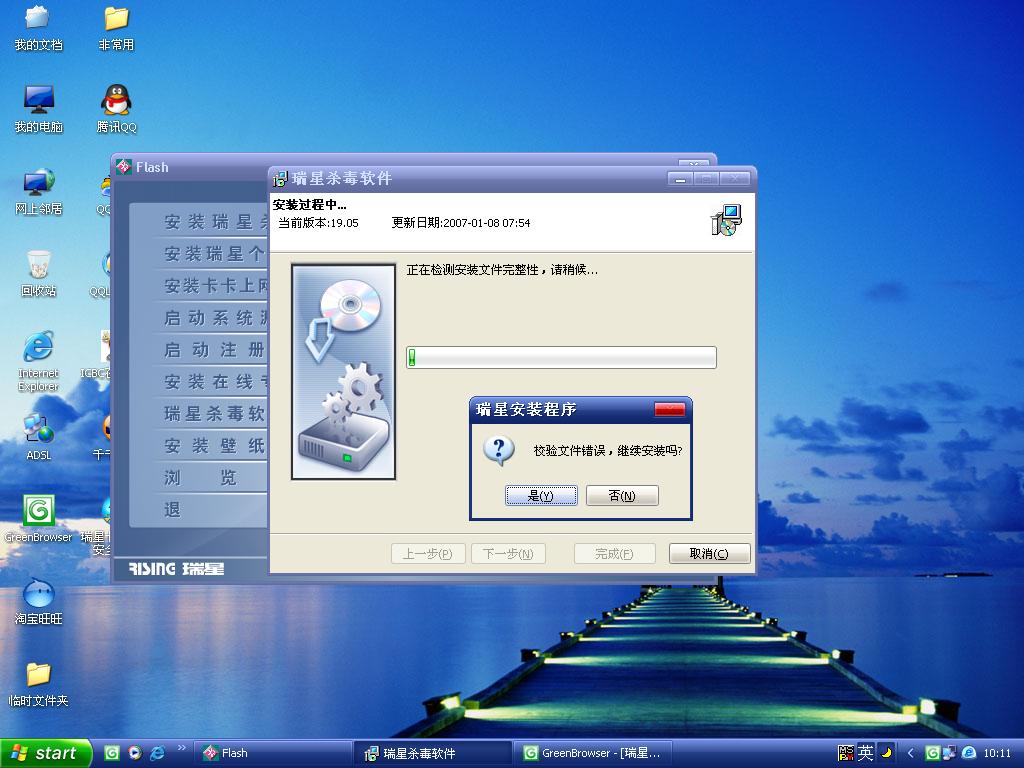This screenshot has height=768, width=1024.
Task: Expand hidden tray icons arrow
Action: (910, 753)
